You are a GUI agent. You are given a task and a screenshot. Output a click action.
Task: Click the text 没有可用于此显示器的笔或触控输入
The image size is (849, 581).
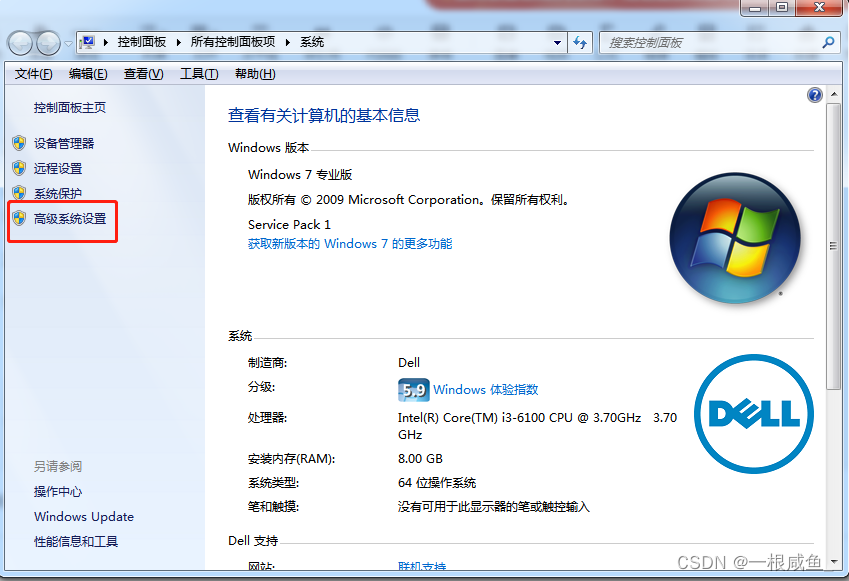[x=494, y=507]
